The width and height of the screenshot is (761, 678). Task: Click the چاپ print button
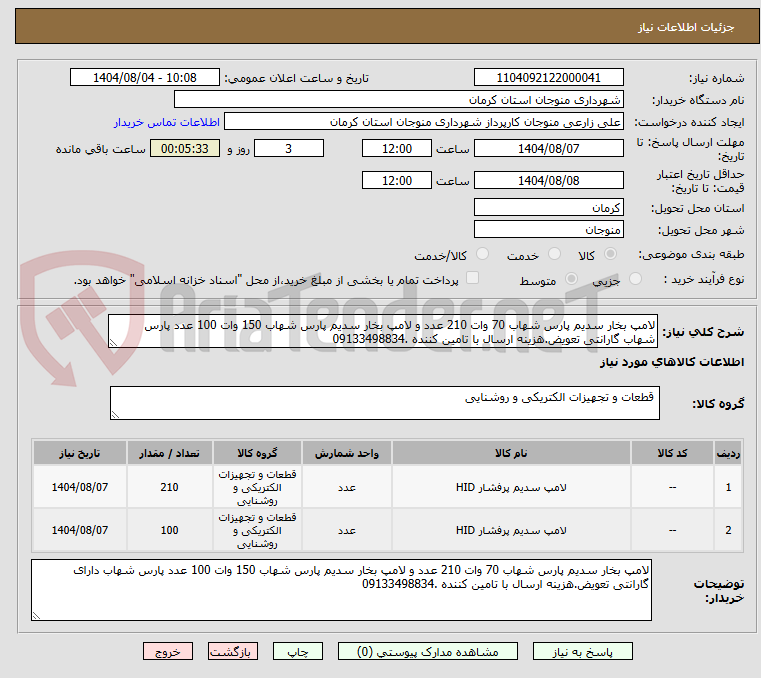(x=298, y=651)
